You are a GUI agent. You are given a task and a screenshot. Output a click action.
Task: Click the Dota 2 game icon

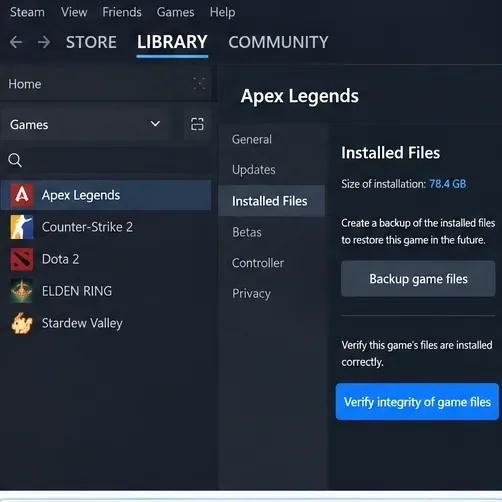(x=22, y=259)
